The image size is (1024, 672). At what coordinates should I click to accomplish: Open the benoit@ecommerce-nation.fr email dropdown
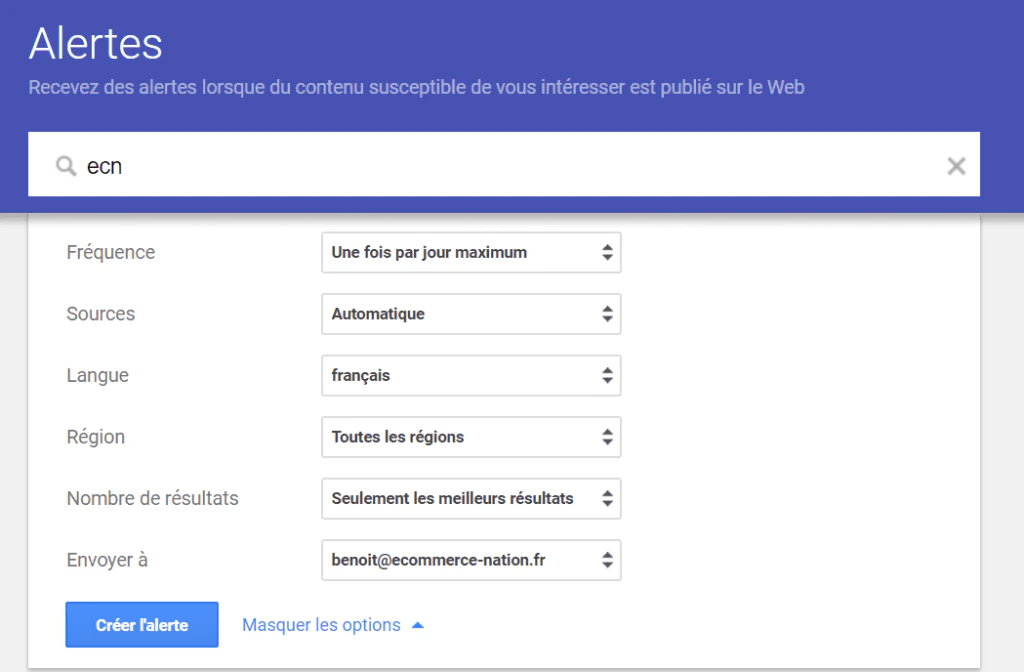471,560
